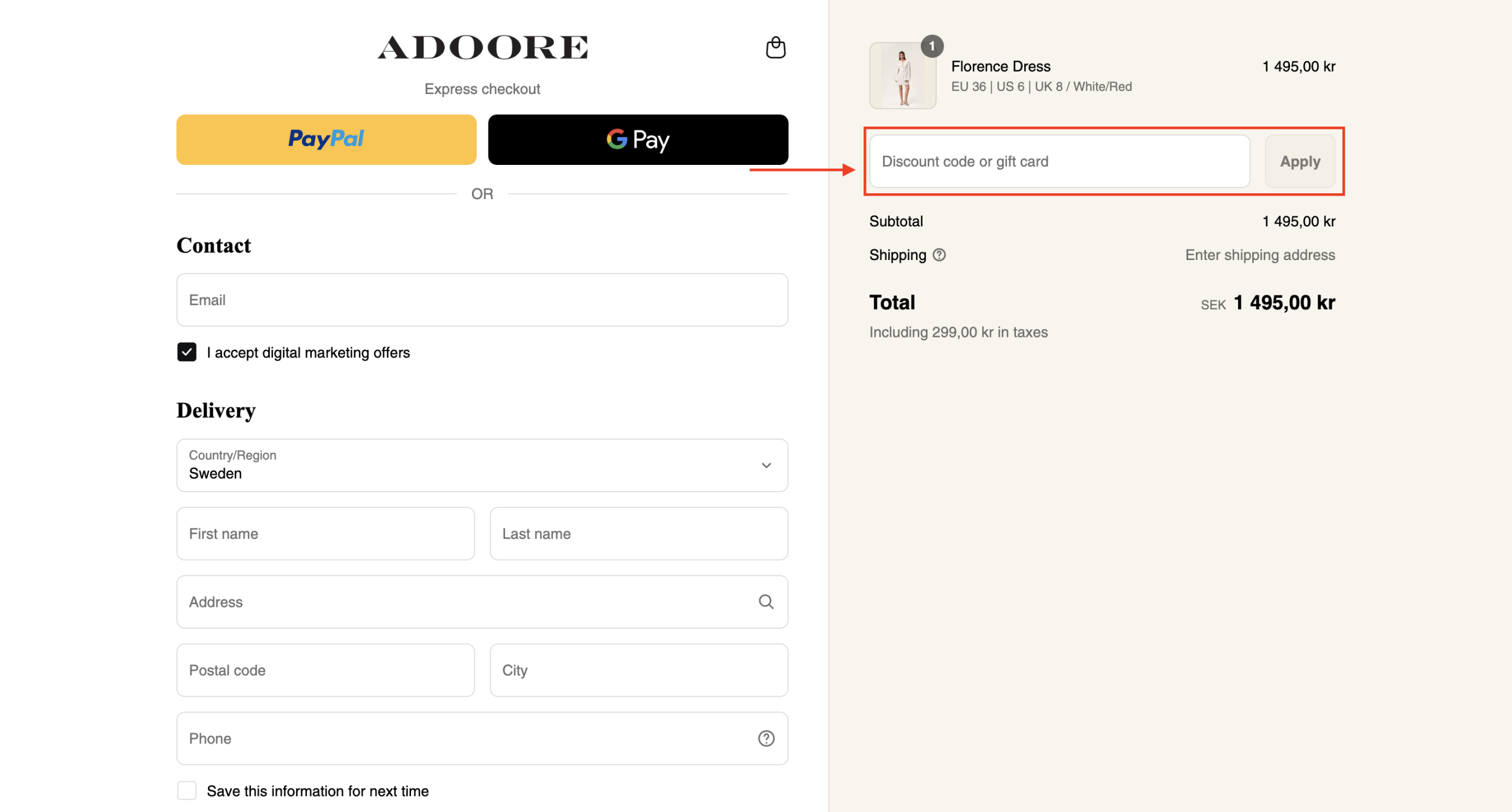
Task: Pay with the PayPal express button
Action: [326, 139]
